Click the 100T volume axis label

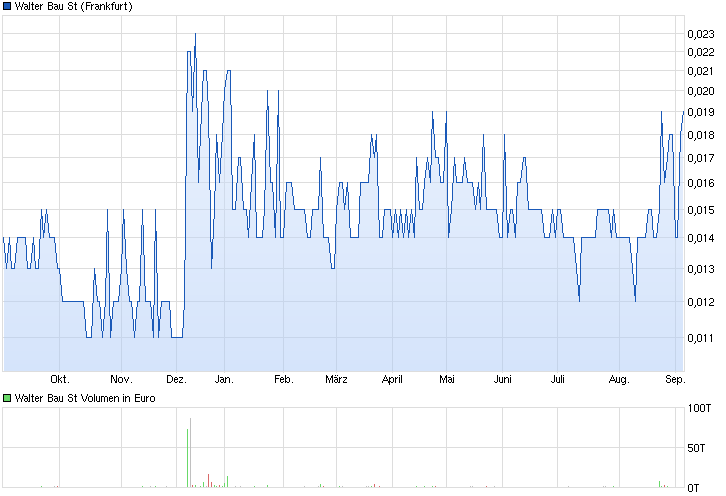tap(699, 408)
